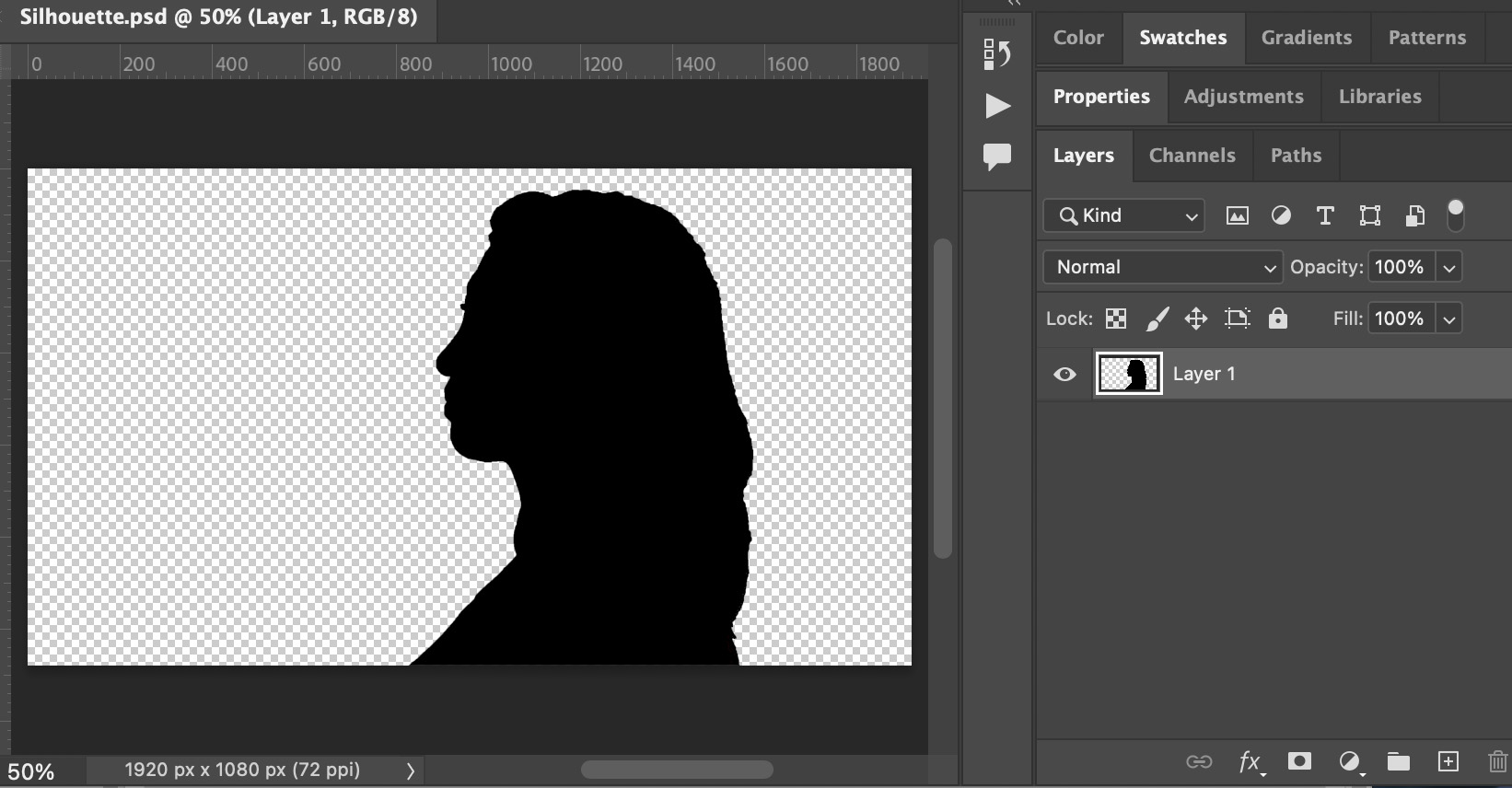
Task: Filter layers by type layers icon
Action: 1325,215
